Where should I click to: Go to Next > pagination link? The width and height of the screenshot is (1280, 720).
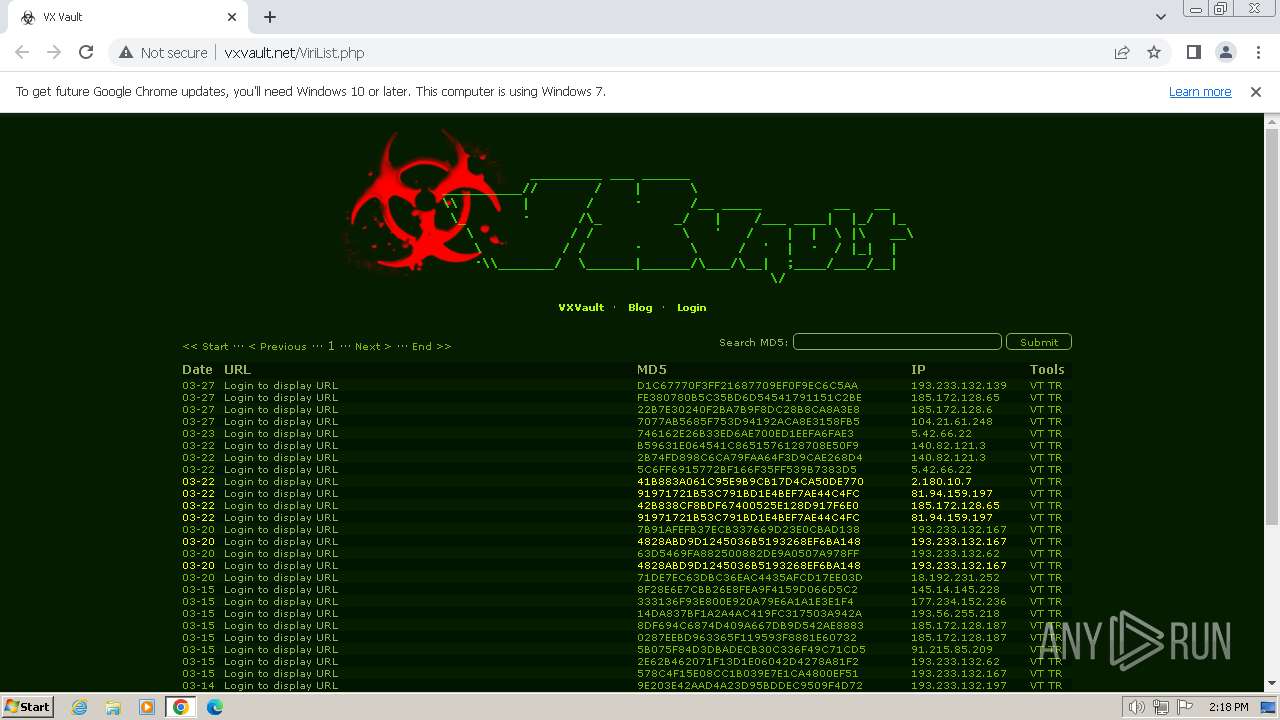(x=373, y=346)
